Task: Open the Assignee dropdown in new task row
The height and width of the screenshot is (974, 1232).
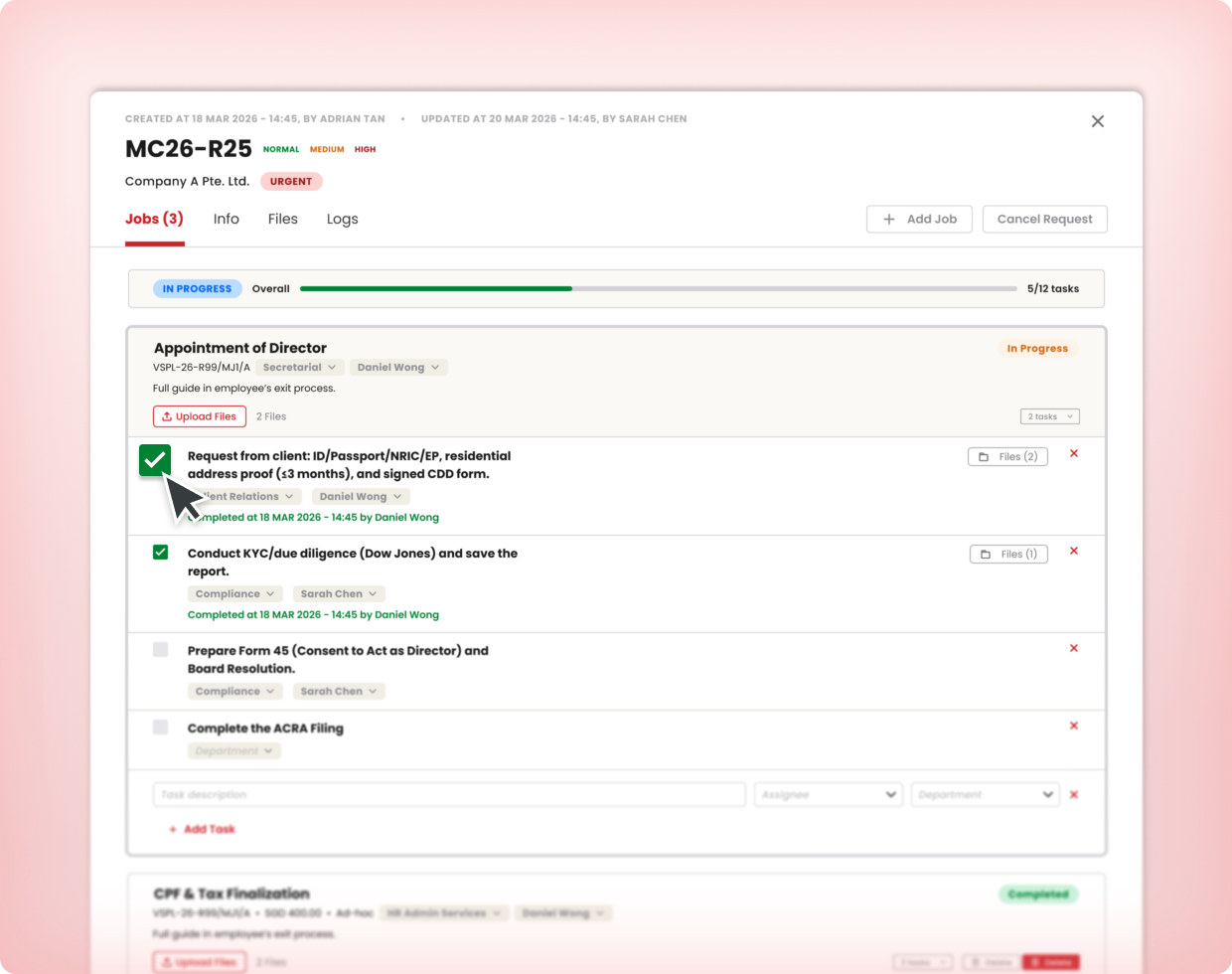Action: click(x=829, y=795)
